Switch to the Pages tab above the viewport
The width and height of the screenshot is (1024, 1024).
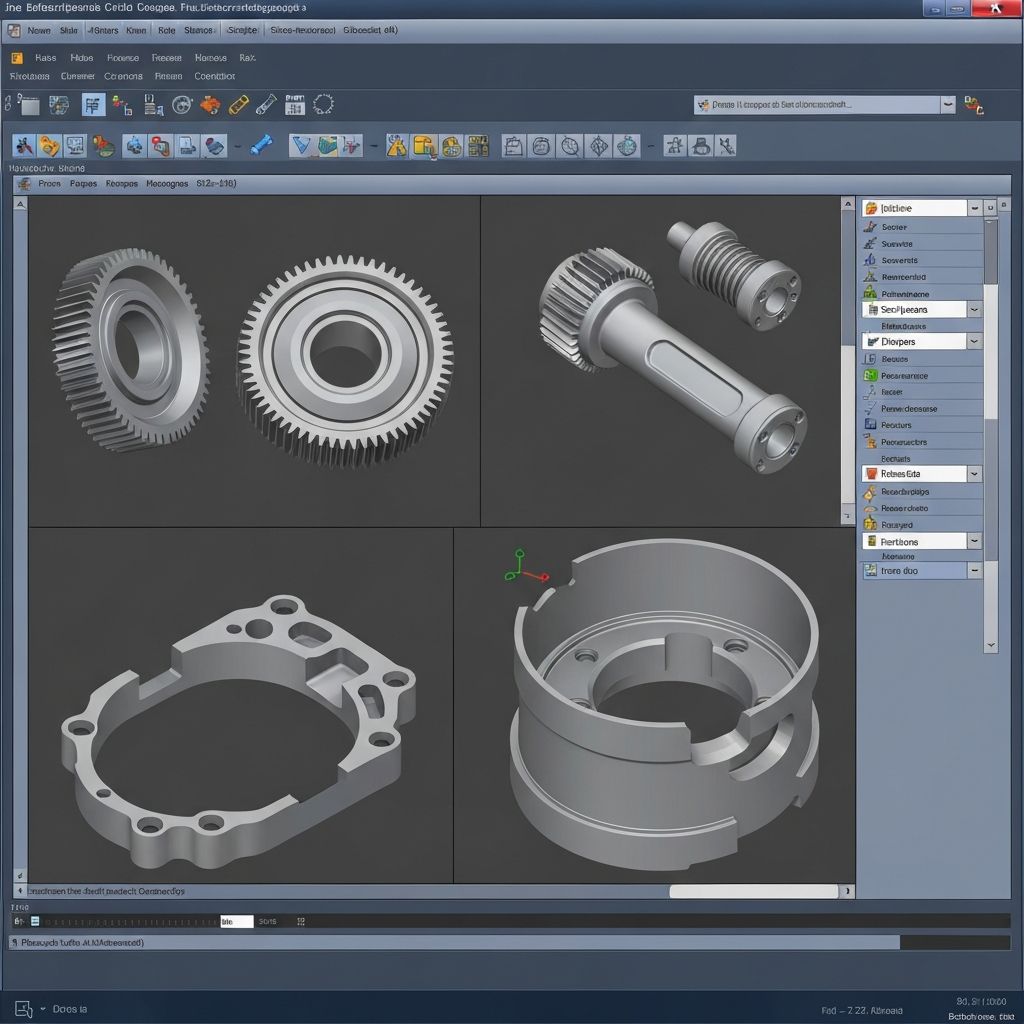(x=85, y=184)
